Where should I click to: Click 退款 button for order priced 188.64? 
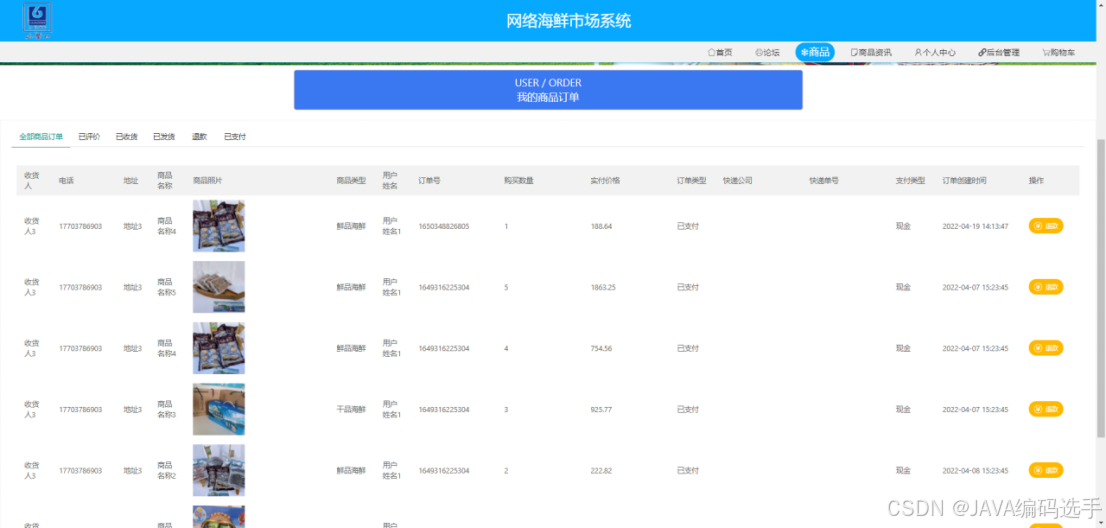coord(1045,226)
